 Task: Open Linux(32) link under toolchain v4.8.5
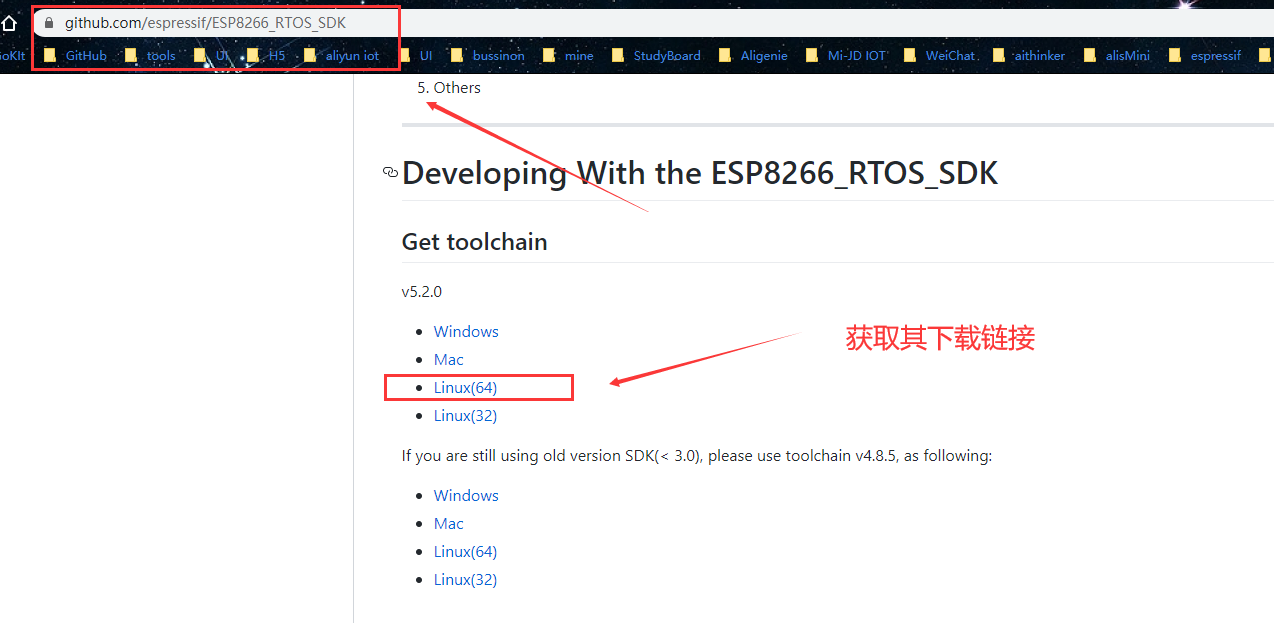click(x=465, y=579)
